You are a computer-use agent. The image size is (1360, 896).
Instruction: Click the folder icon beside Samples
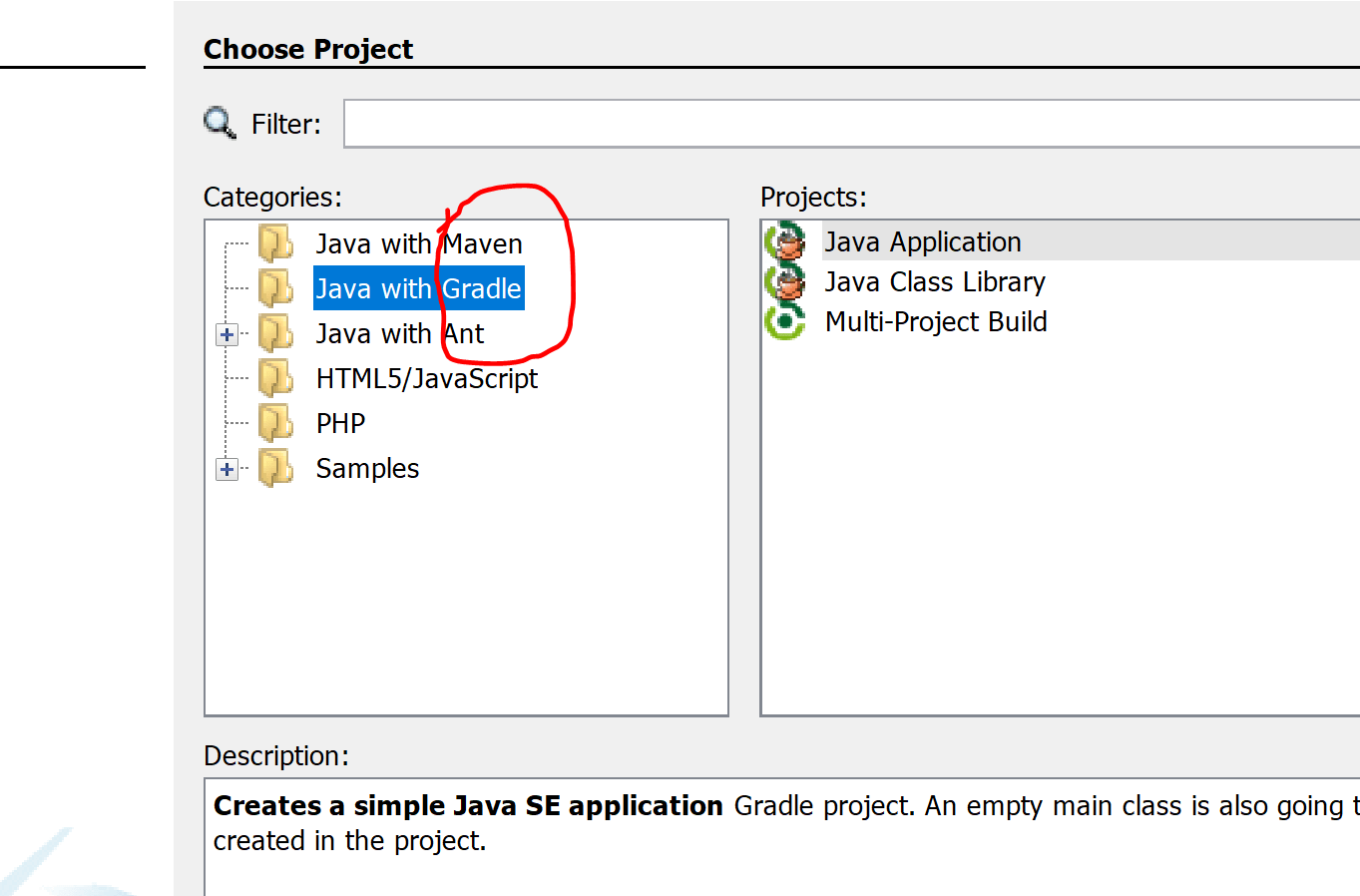coord(276,467)
